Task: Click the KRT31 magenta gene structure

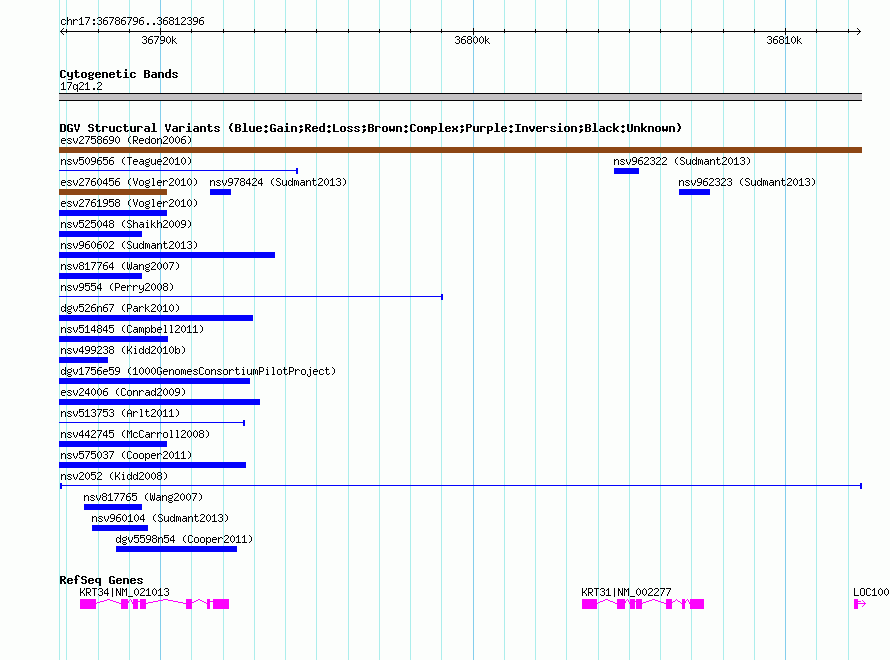Action: [643, 604]
